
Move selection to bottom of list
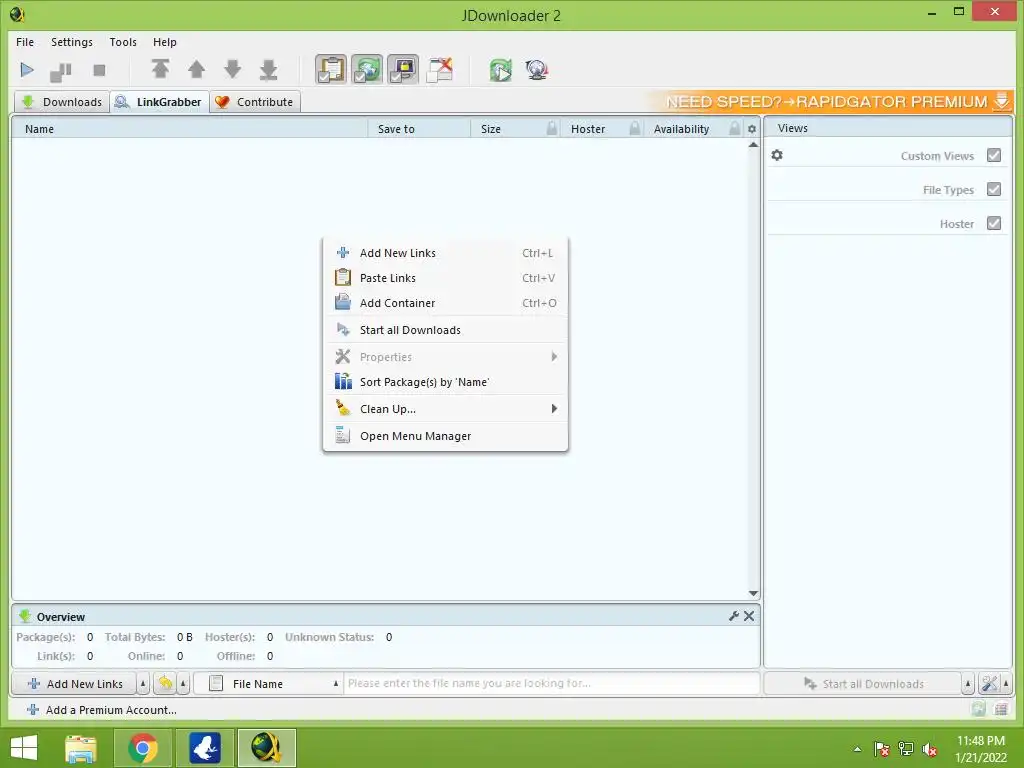click(x=268, y=69)
